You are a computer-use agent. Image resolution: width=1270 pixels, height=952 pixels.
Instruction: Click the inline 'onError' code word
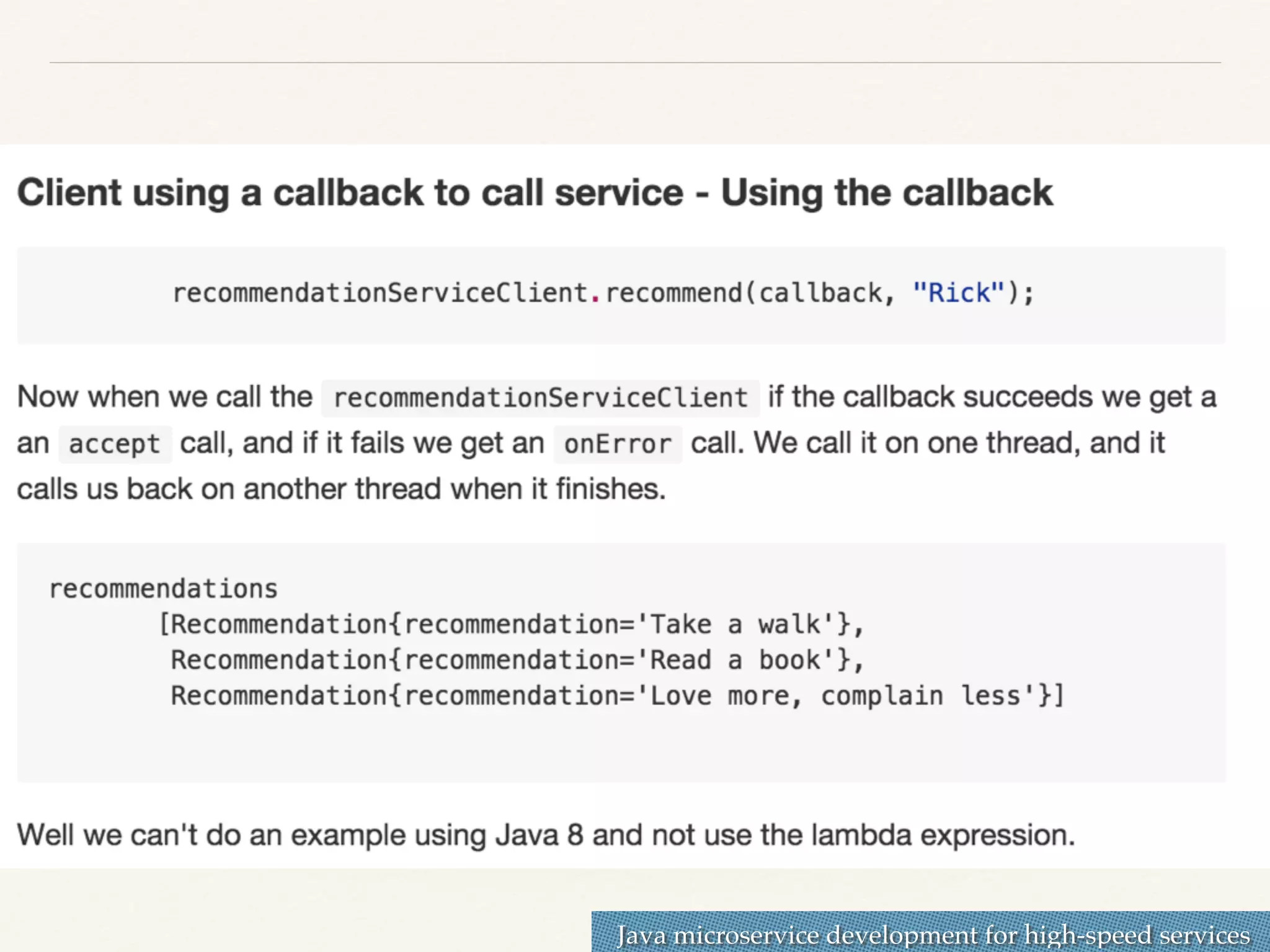tap(618, 444)
